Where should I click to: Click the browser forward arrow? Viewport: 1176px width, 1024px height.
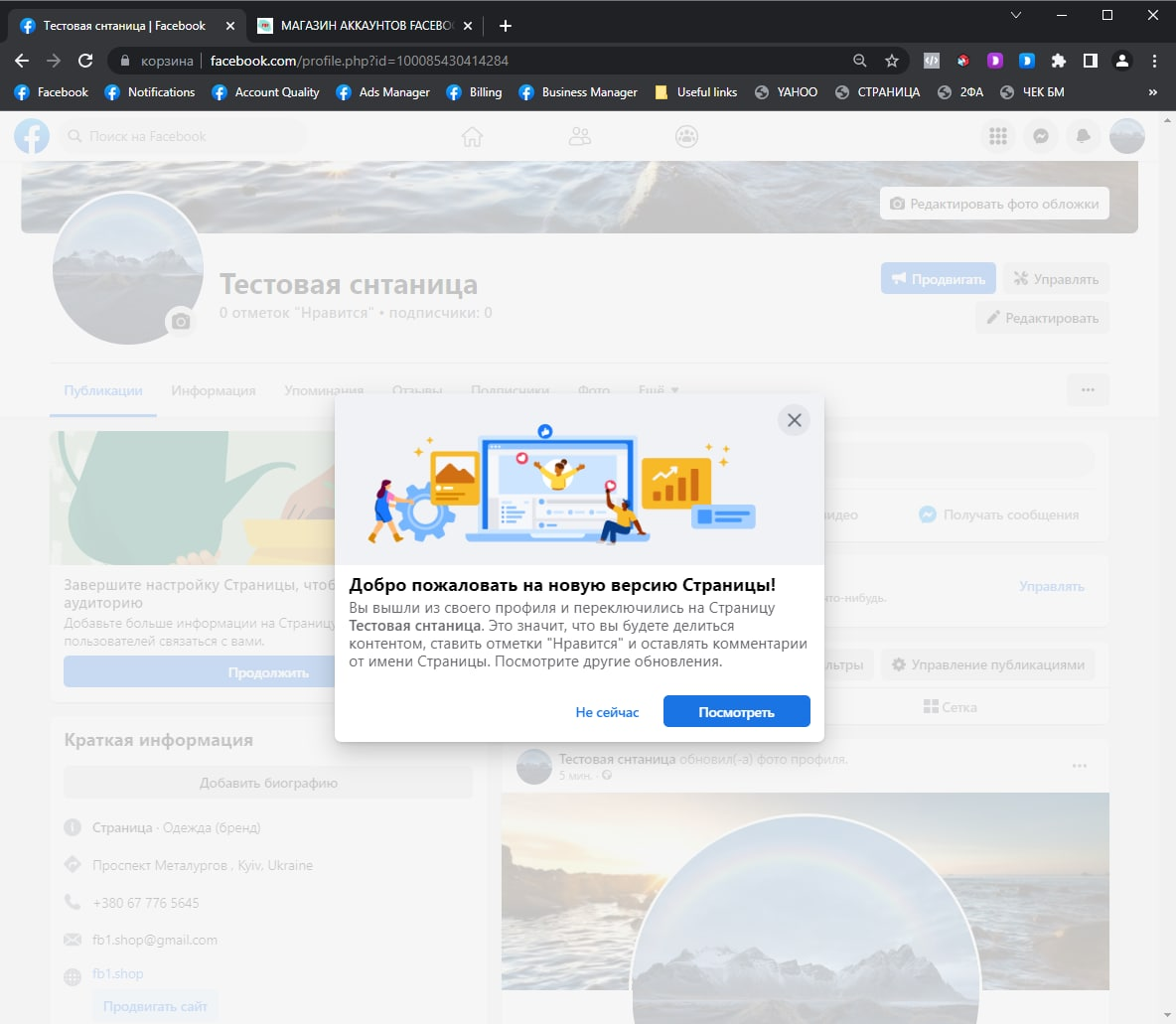[54, 61]
